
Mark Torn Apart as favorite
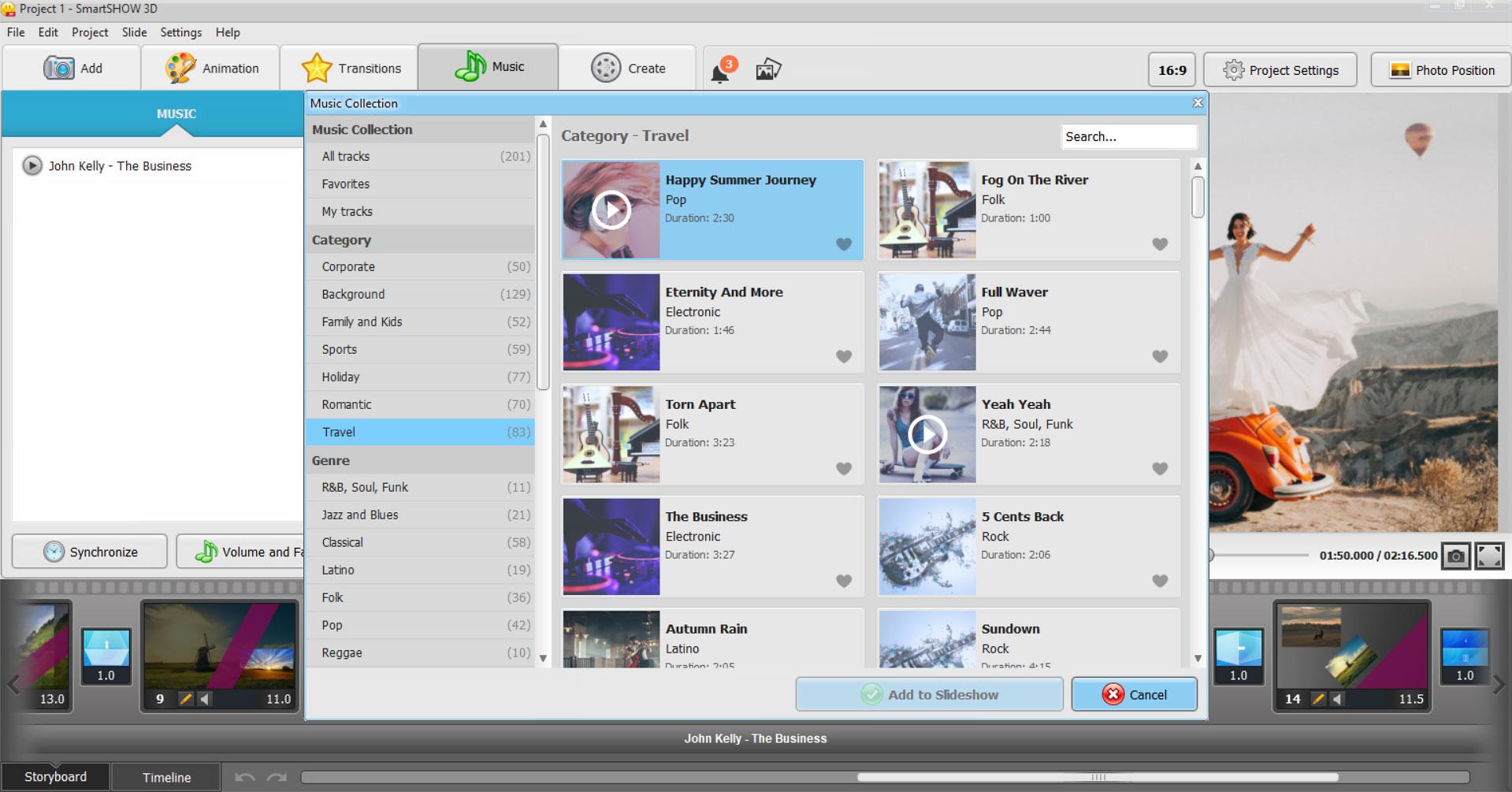point(844,469)
